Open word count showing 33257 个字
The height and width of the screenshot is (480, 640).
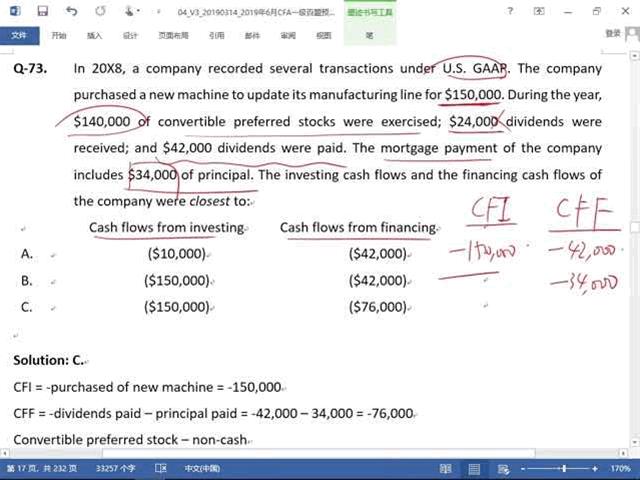coord(116,468)
